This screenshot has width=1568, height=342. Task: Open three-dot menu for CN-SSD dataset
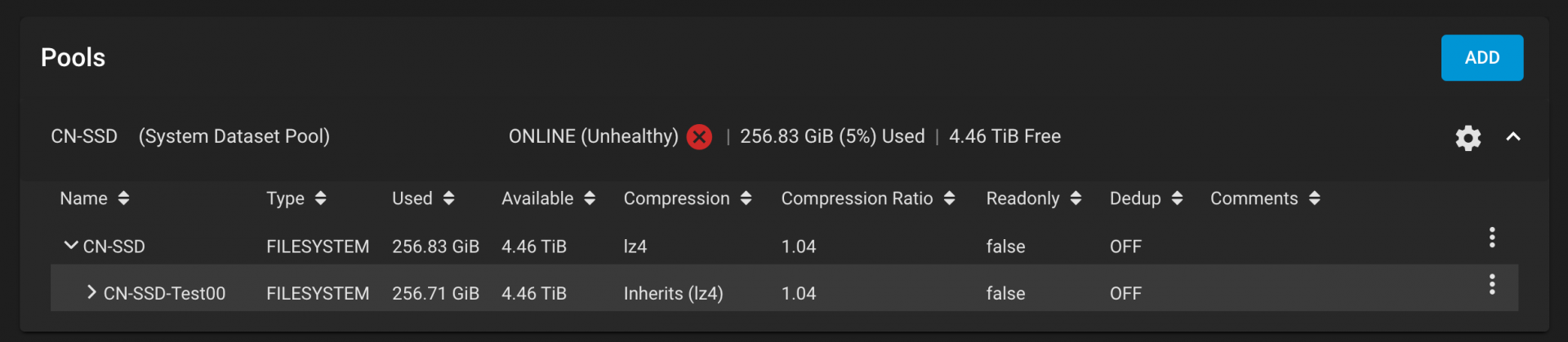[1491, 238]
